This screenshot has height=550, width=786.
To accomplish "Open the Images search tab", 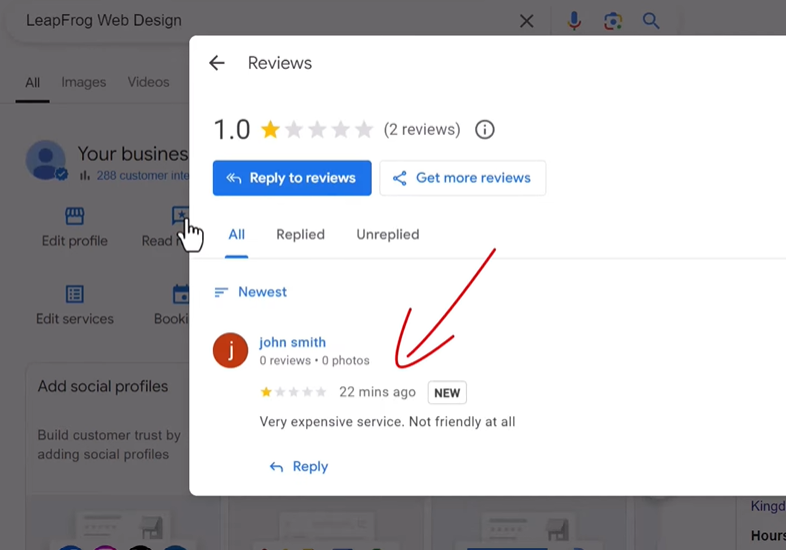I will 83,82.
